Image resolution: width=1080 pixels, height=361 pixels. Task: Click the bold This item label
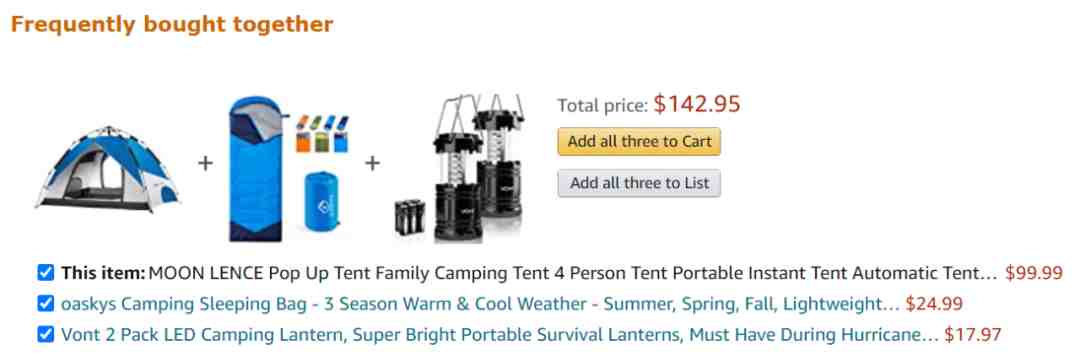103,274
